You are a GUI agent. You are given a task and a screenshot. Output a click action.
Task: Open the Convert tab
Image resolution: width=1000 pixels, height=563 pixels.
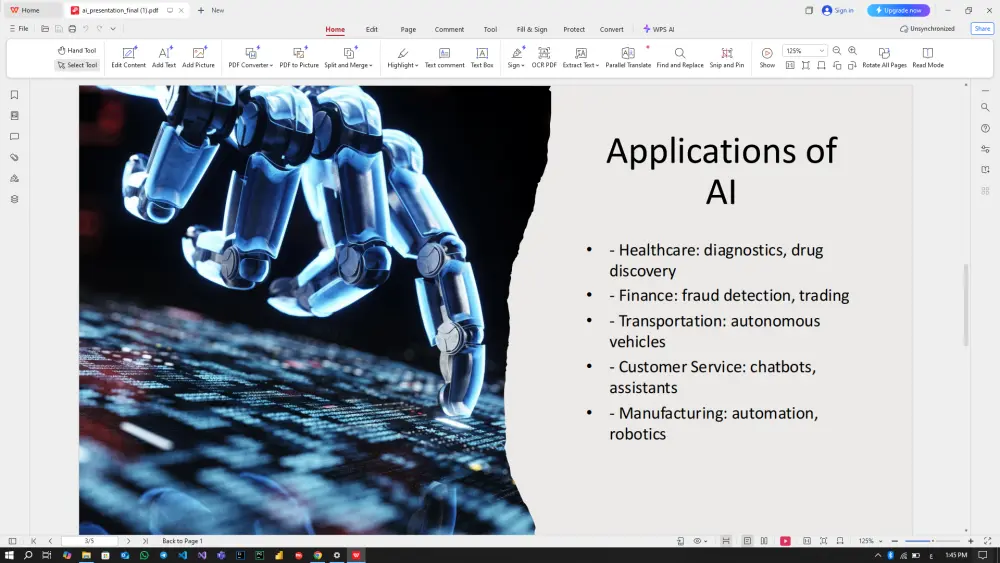coord(611,29)
